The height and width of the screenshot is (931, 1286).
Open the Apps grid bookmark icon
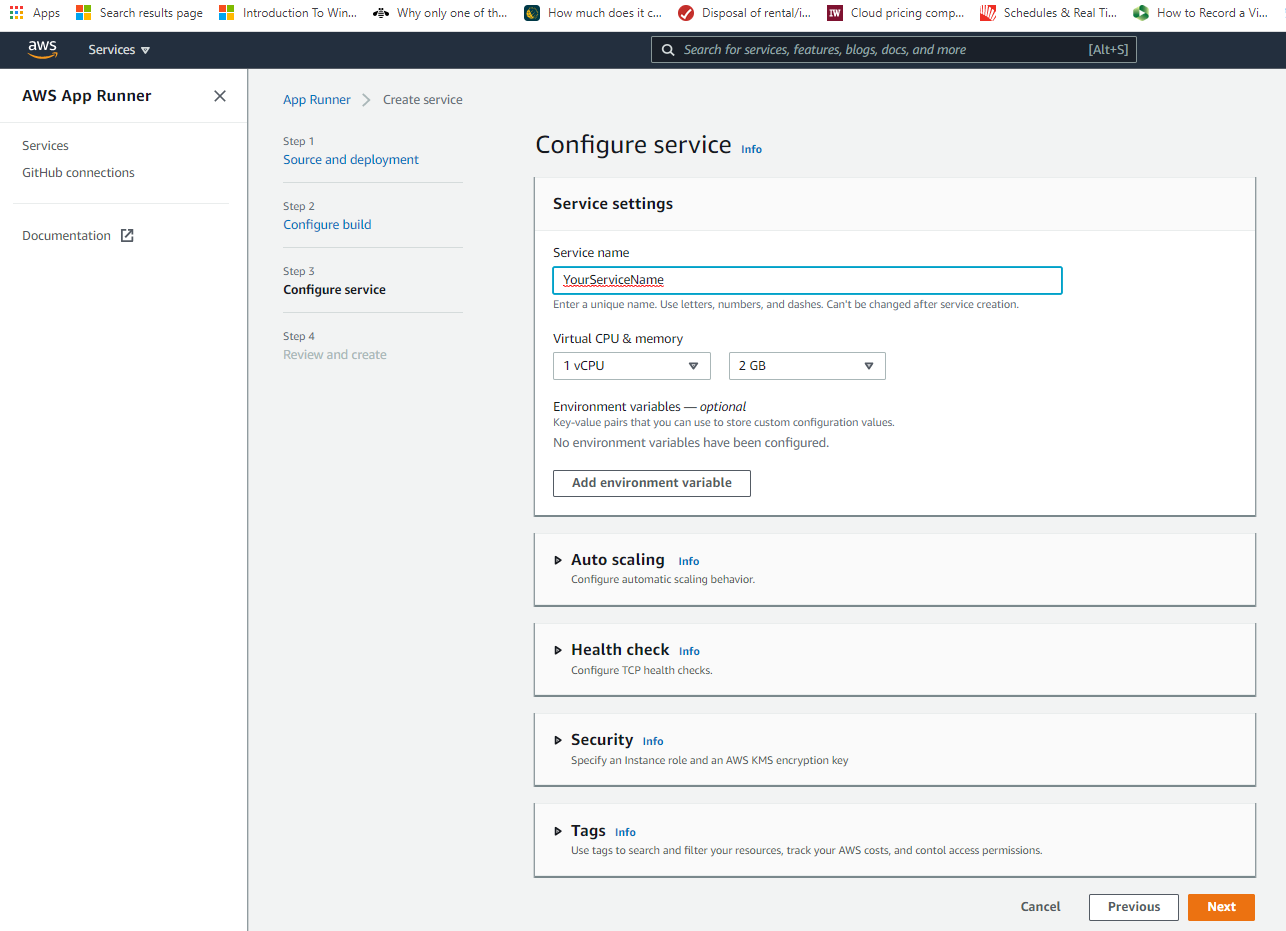[x=17, y=13]
